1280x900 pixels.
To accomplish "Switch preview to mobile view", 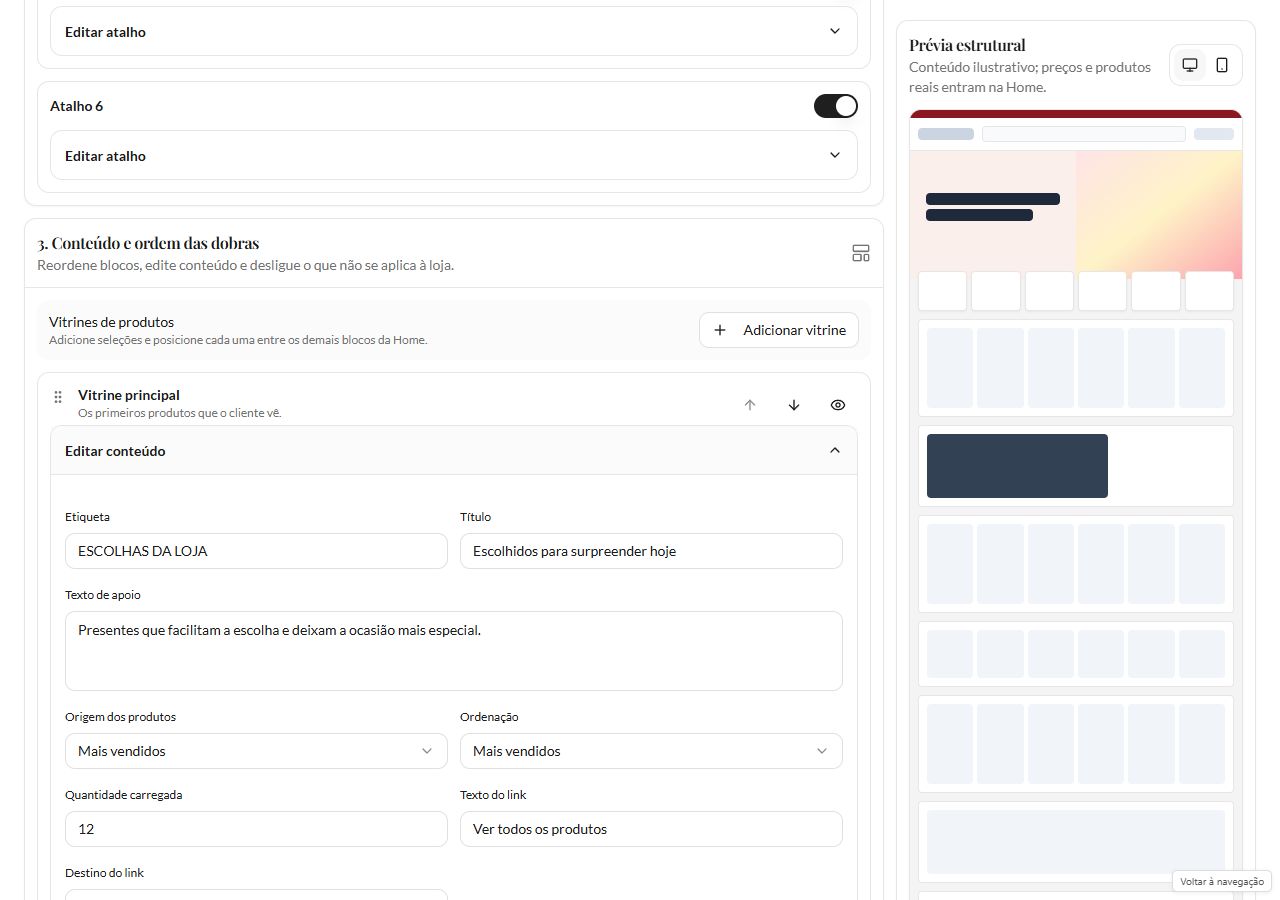I will click(x=1222, y=65).
